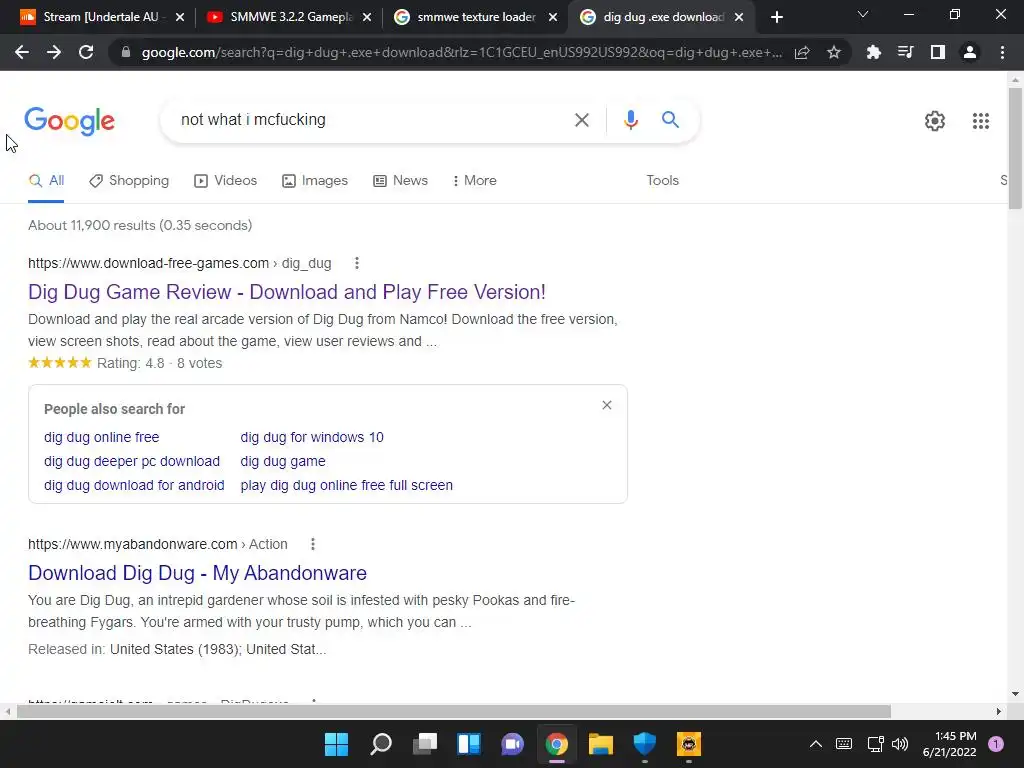
Task: Search for dig dug for windows 10
Action: pyautogui.click(x=312, y=437)
